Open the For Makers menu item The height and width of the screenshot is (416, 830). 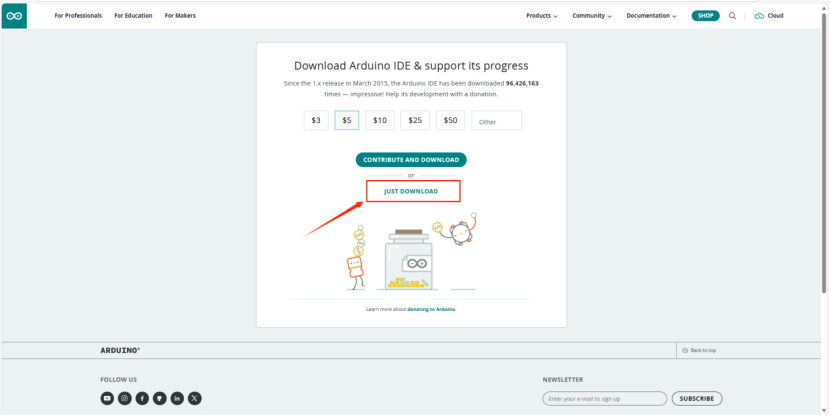pos(180,16)
